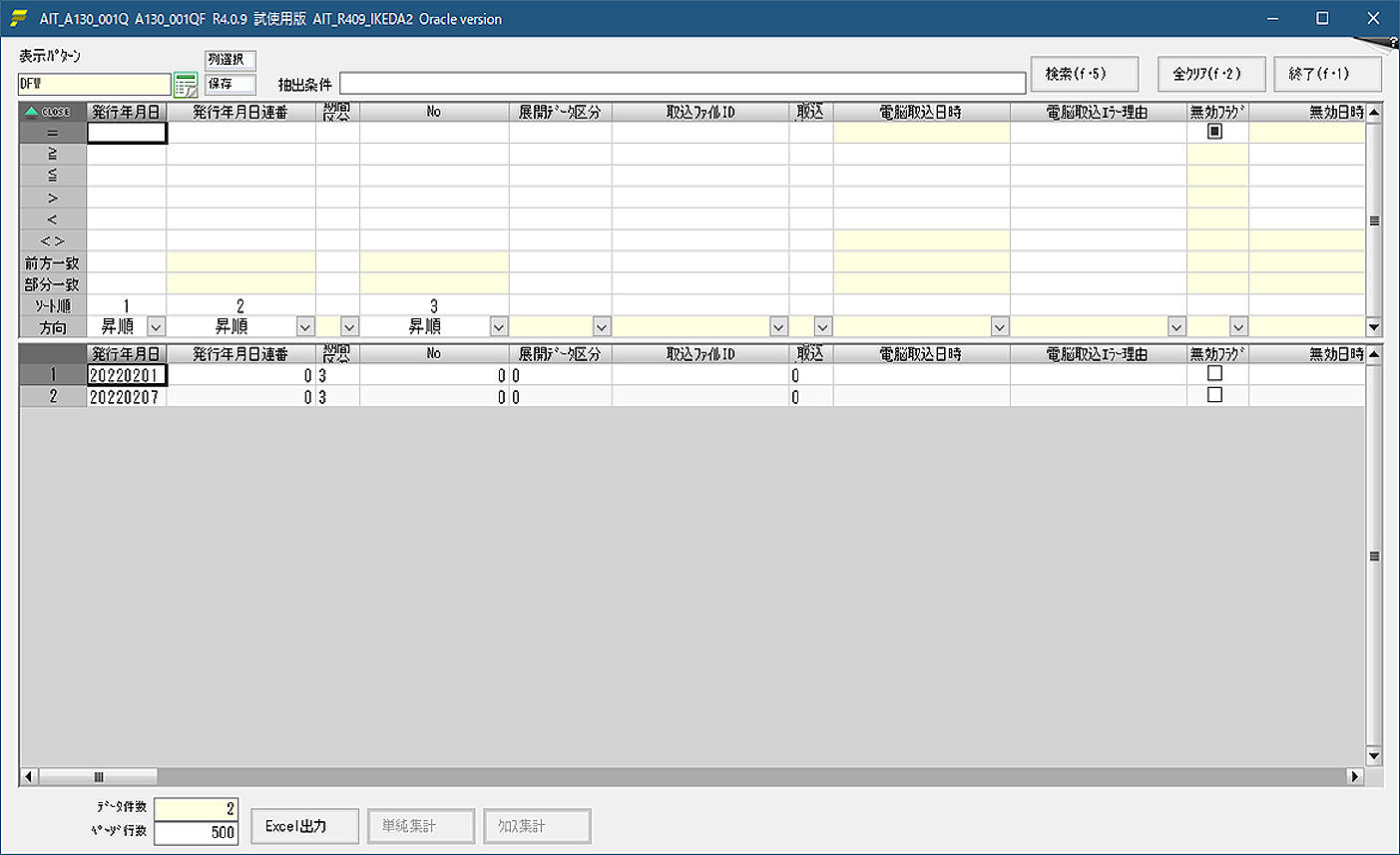
Task: Select result row header 1
Action: [x=53, y=375]
